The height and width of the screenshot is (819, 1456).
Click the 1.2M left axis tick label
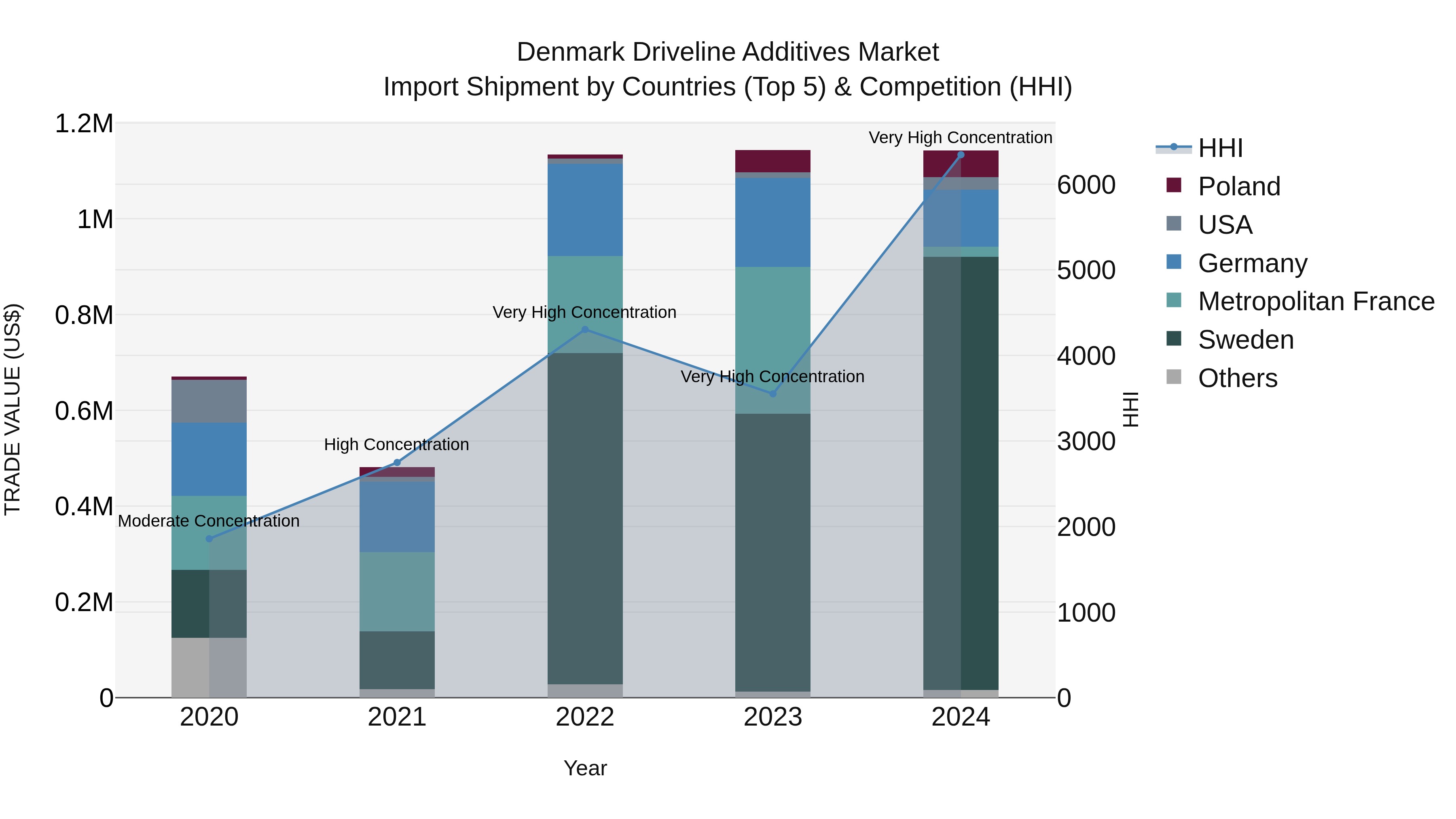coord(84,124)
